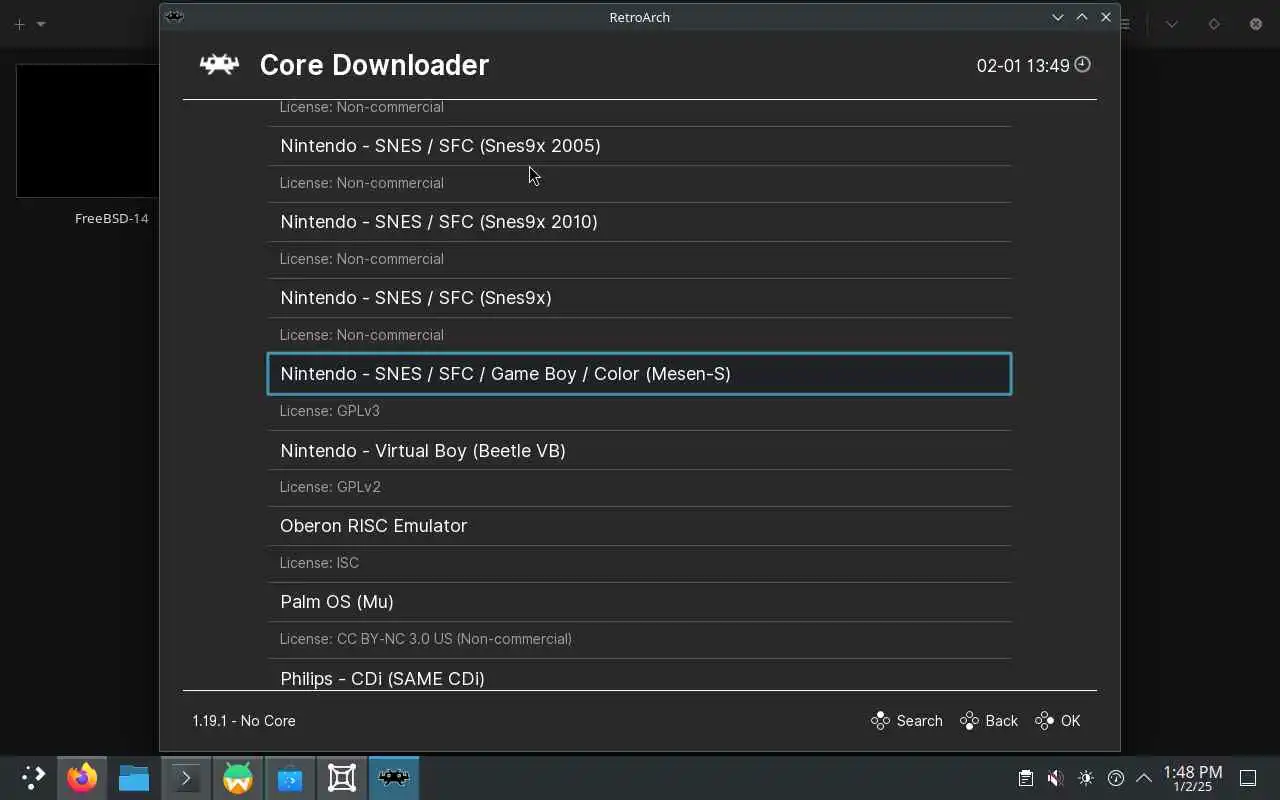Image resolution: width=1280 pixels, height=800 pixels.
Task: Open the software store bag icon in taskbar
Action: 290,777
